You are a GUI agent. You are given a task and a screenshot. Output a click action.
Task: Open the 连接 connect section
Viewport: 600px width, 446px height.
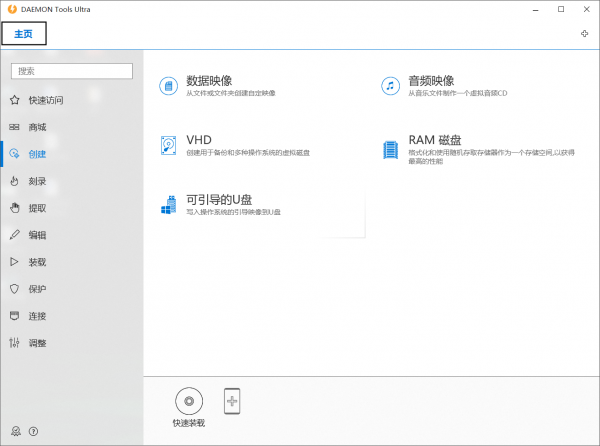coord(38,316)
